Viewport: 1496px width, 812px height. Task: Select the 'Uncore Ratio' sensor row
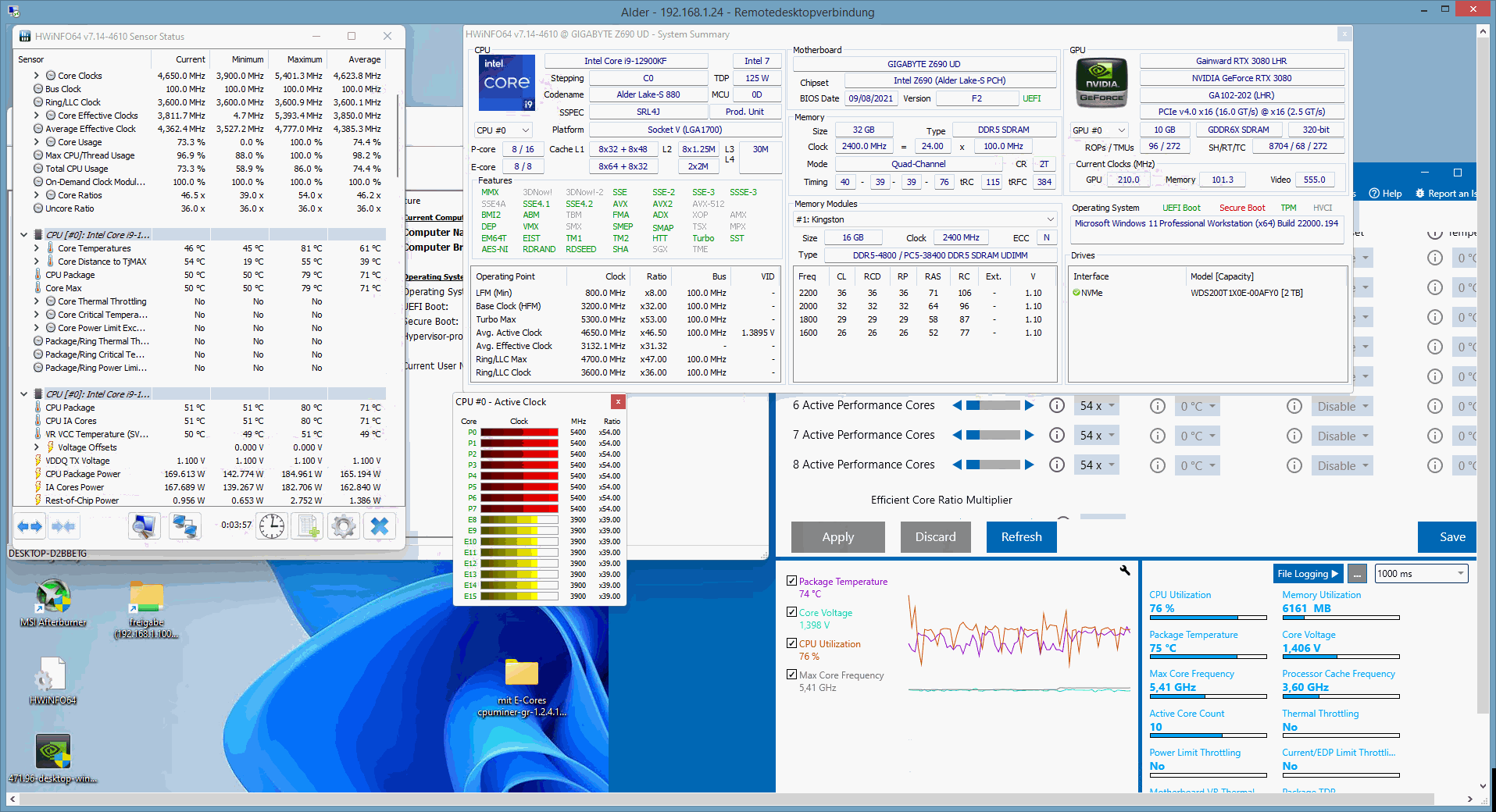[207, 208]
